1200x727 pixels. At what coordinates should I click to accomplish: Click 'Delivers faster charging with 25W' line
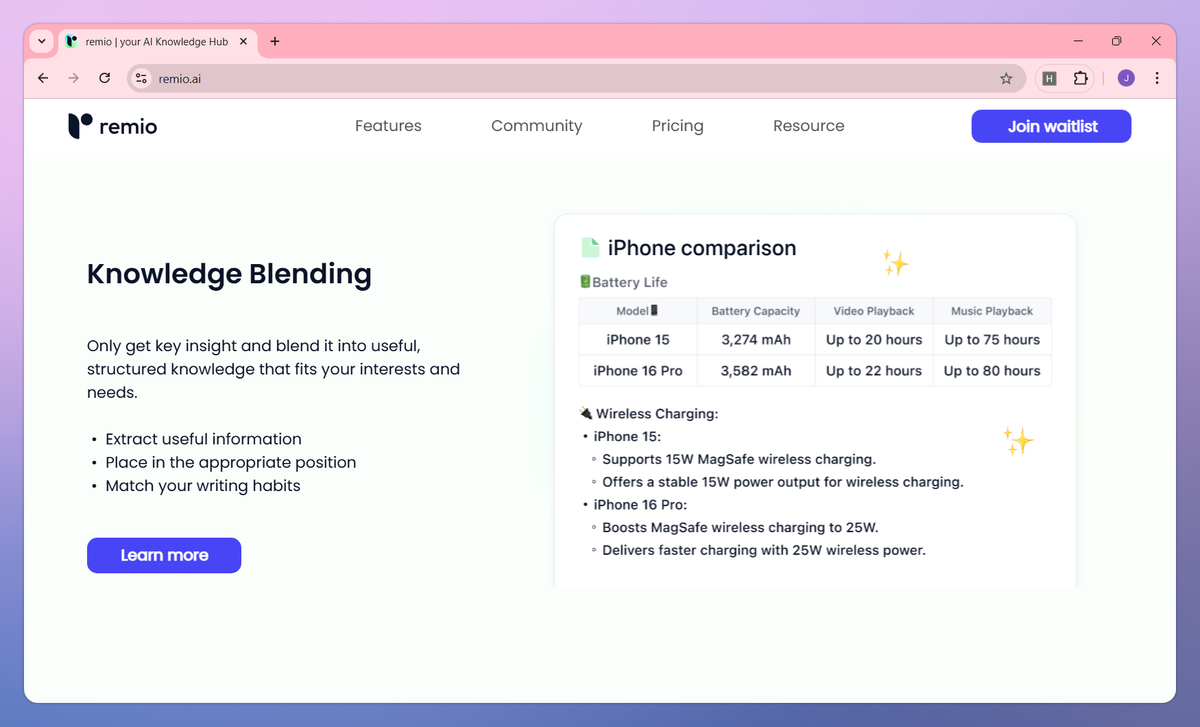coord(764,550)
